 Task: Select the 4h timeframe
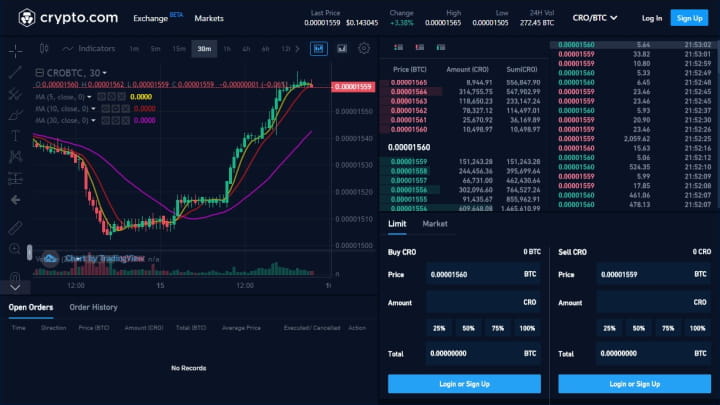tap(246, 48)
